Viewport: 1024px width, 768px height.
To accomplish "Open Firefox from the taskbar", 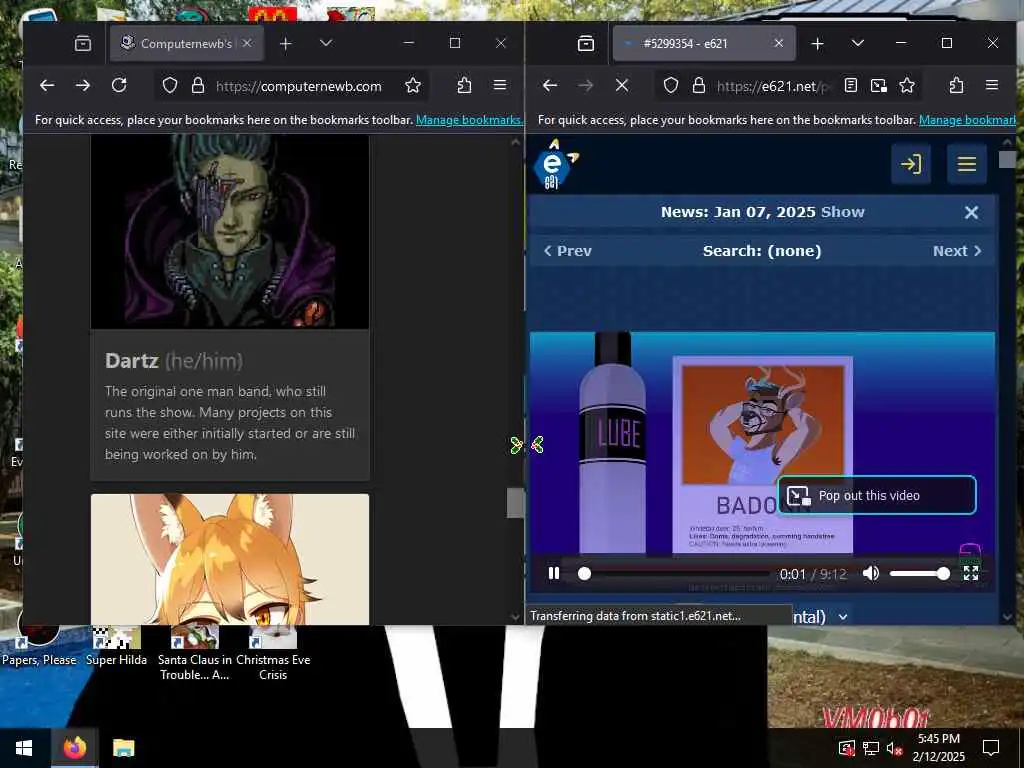I will (x=74, y=748).
